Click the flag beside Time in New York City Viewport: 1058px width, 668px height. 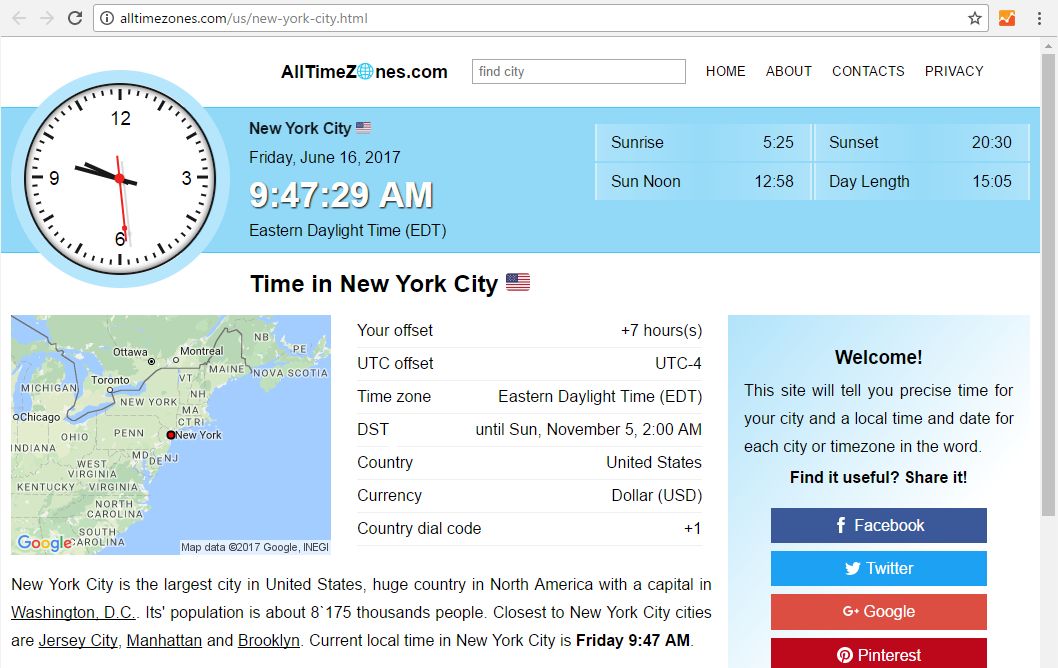pyautogui.click(x=517, y=283)
